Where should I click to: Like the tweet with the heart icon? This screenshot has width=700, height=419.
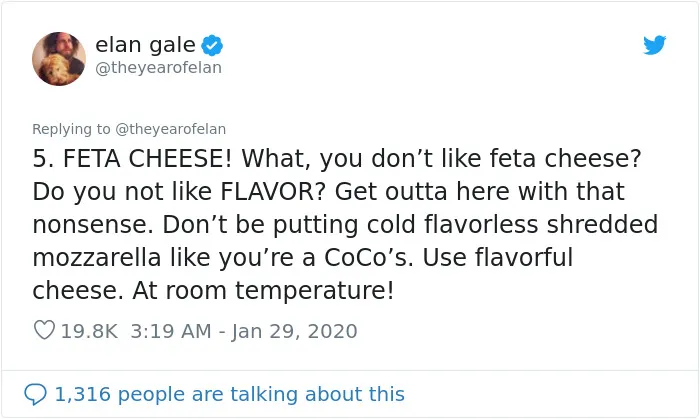pos(44,330)
